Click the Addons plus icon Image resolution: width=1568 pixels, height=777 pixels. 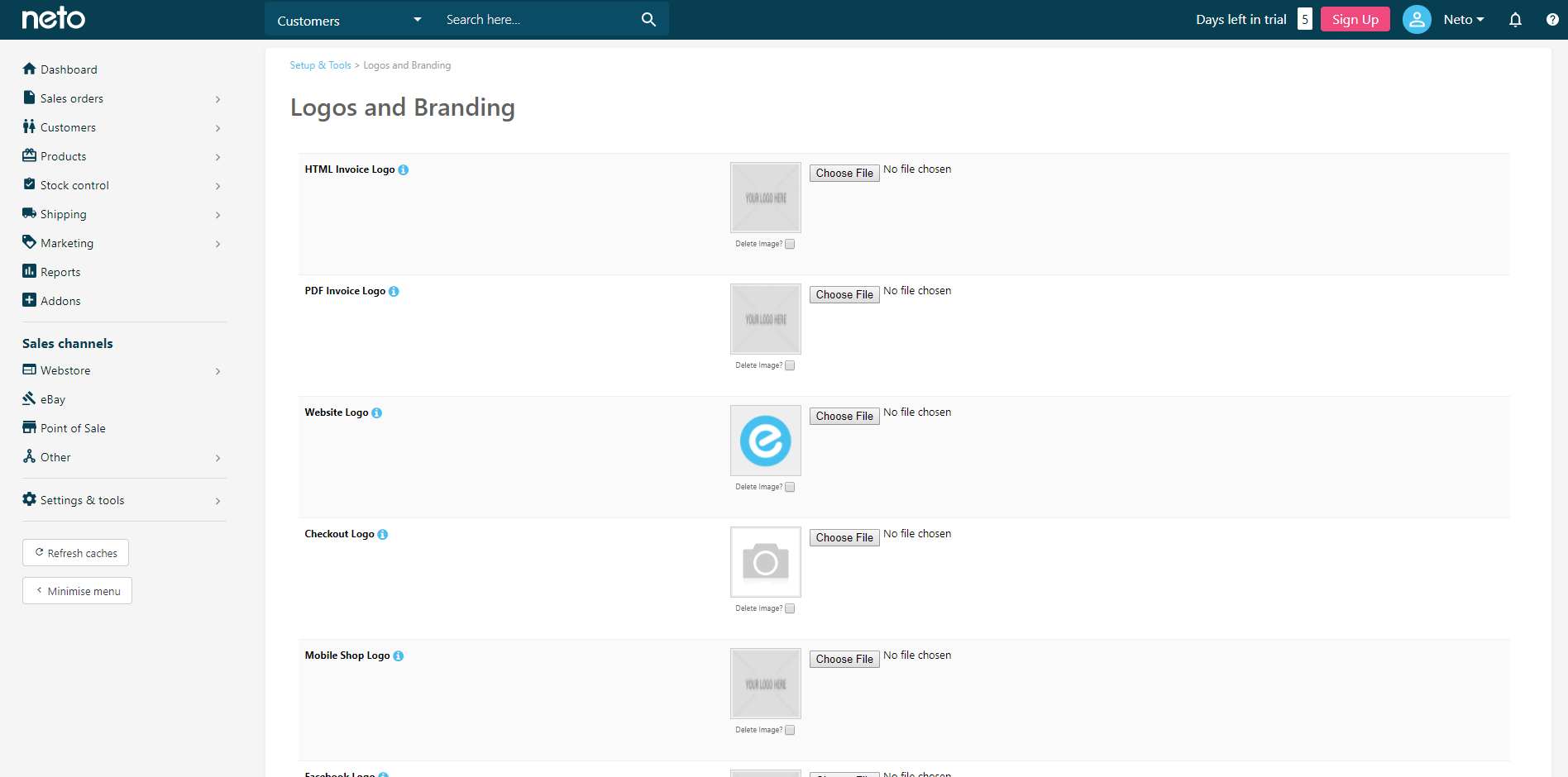tap(29, 300)
